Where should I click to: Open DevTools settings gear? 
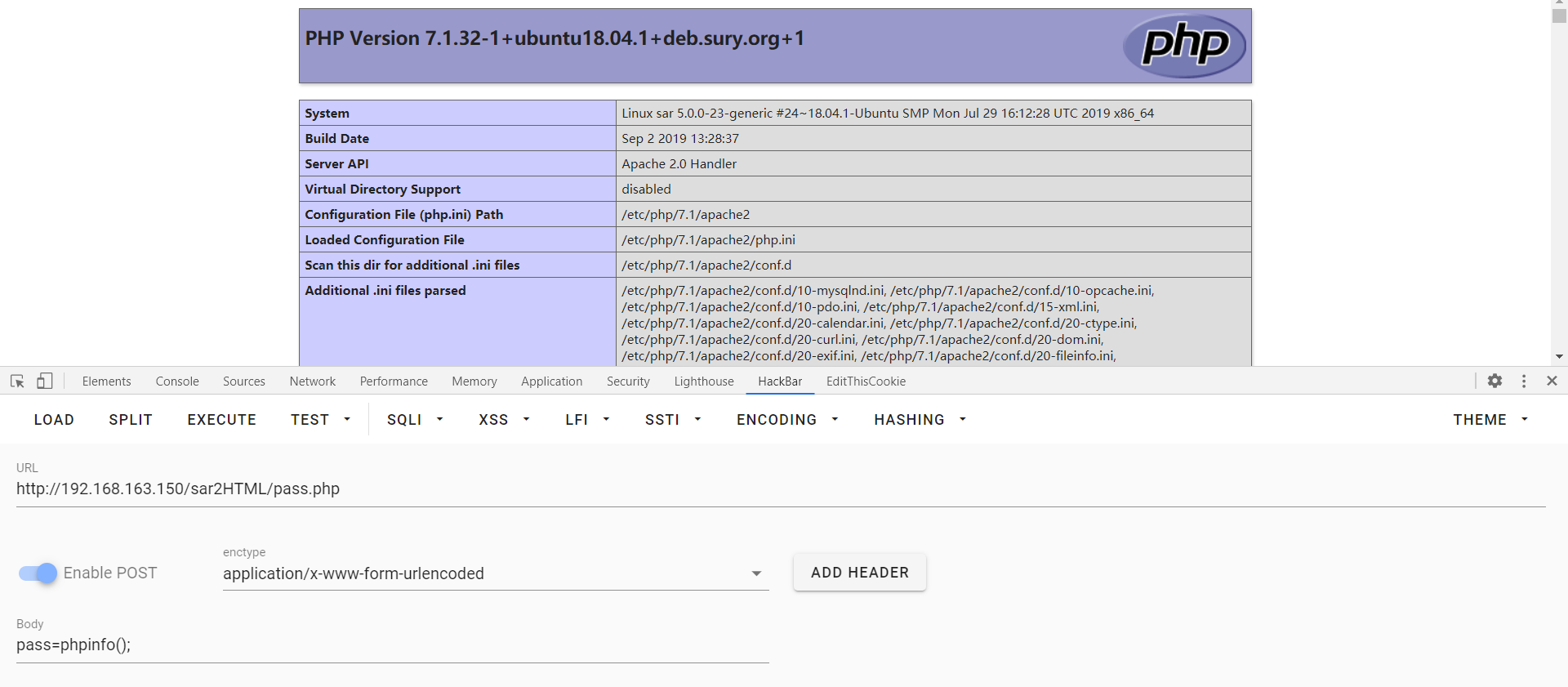point(1494,381)
